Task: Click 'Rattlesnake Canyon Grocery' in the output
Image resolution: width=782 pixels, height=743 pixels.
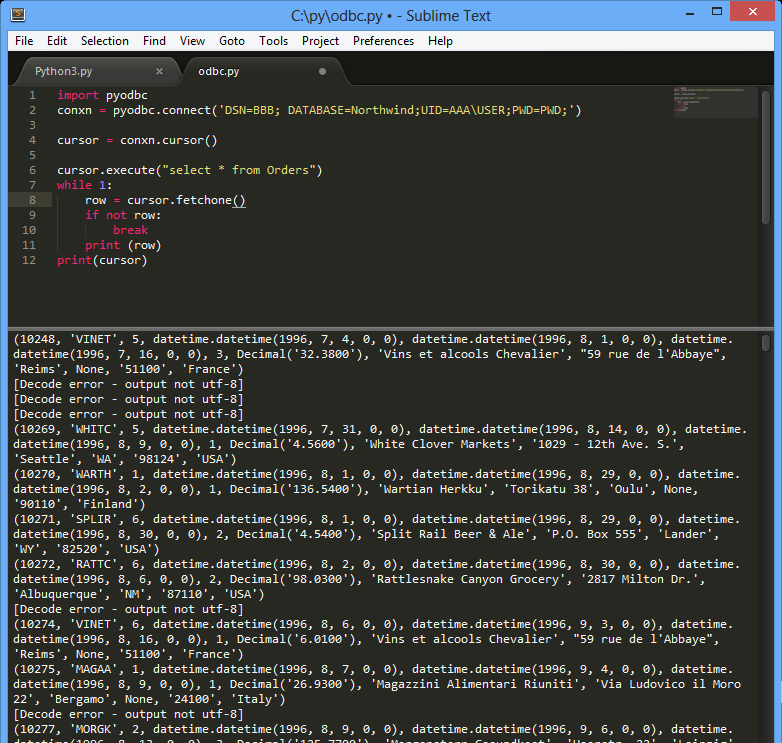Action: click(468, 579)
